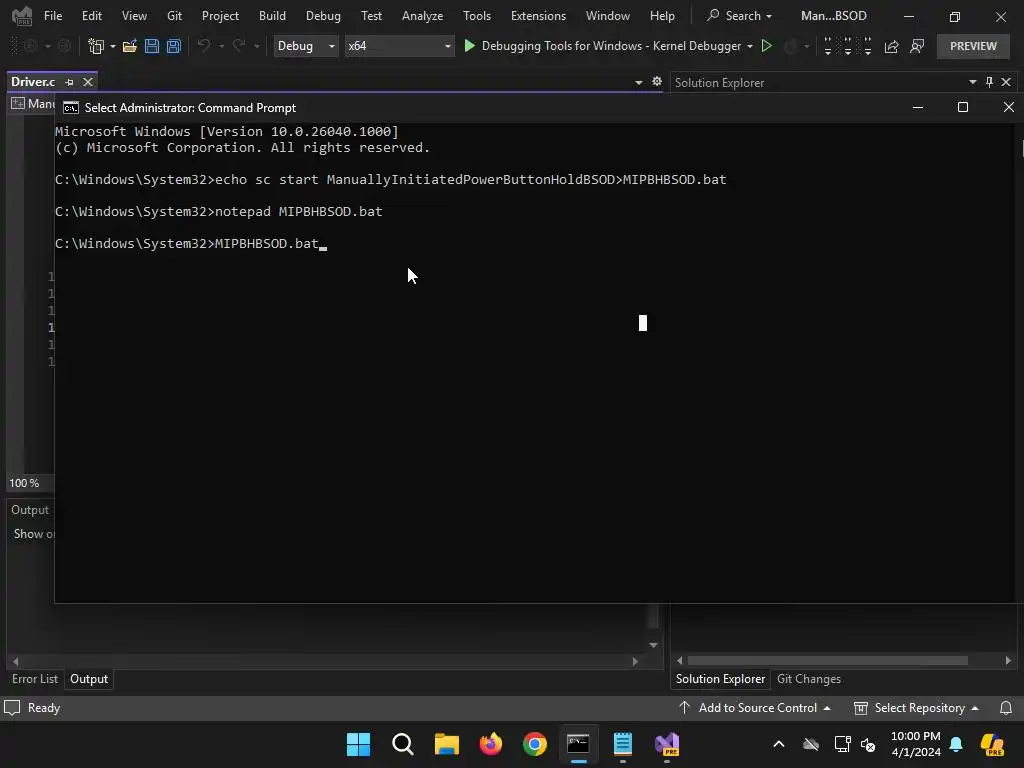The height and width of the screenshot is (768, 1024).
Task: Launch Firefox from taskbar
Action: tap(490, 744)
